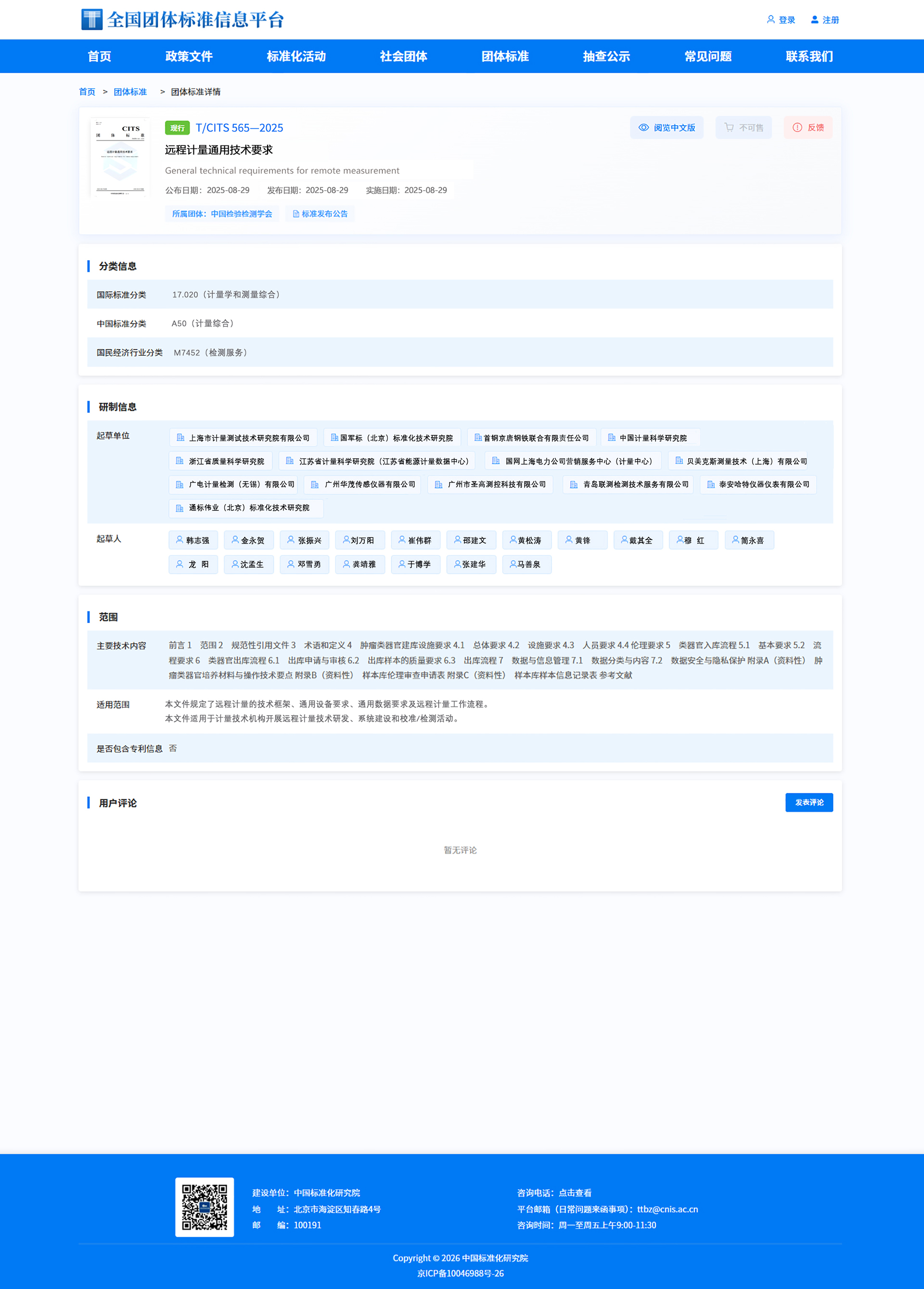
Task: Click the 首页 breadcrumb link
Action: coord(87,91)
